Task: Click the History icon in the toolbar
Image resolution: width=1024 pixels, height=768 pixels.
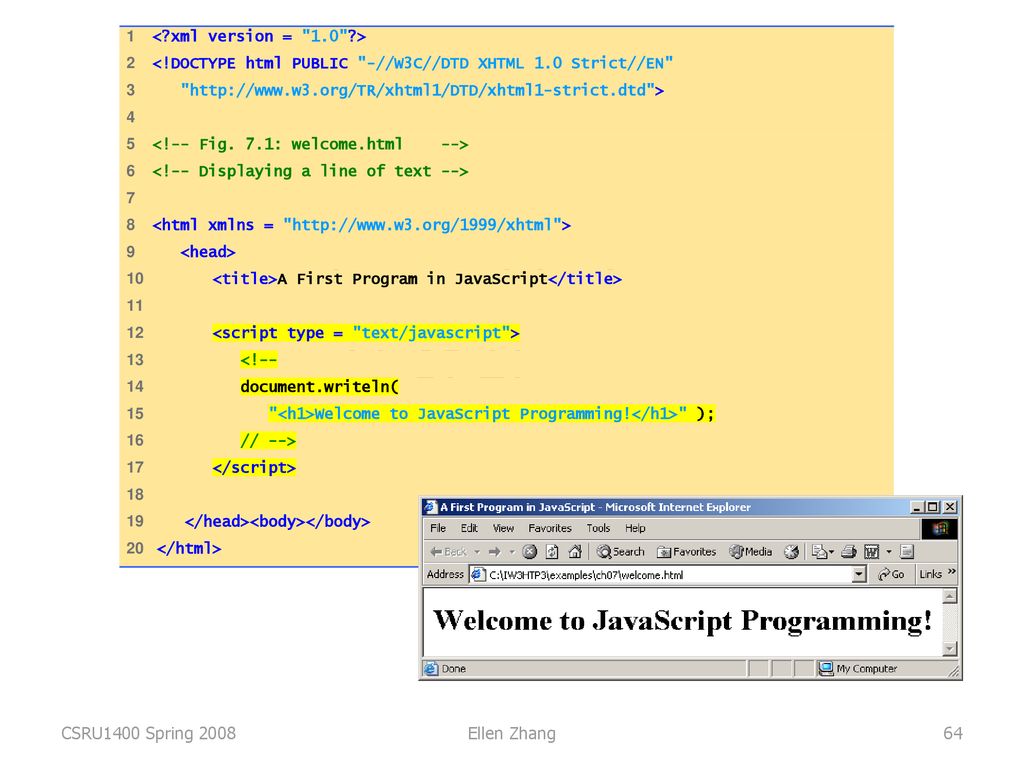Action: click(x=791, y=552)
